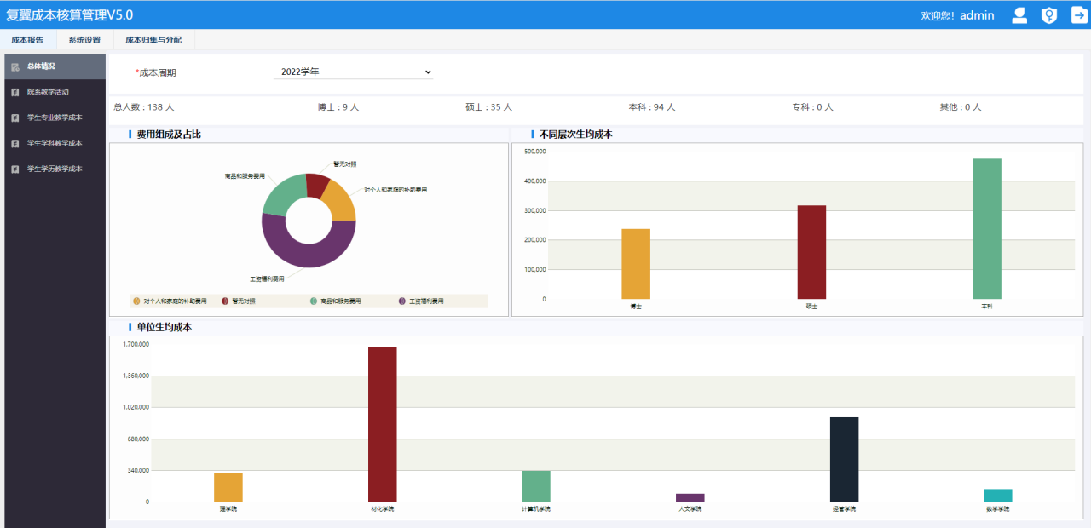Screen dimensions: 1092x529
Task: Click the icon beside 学生专业教学成本 in sidebar
Action: [15, 118]
